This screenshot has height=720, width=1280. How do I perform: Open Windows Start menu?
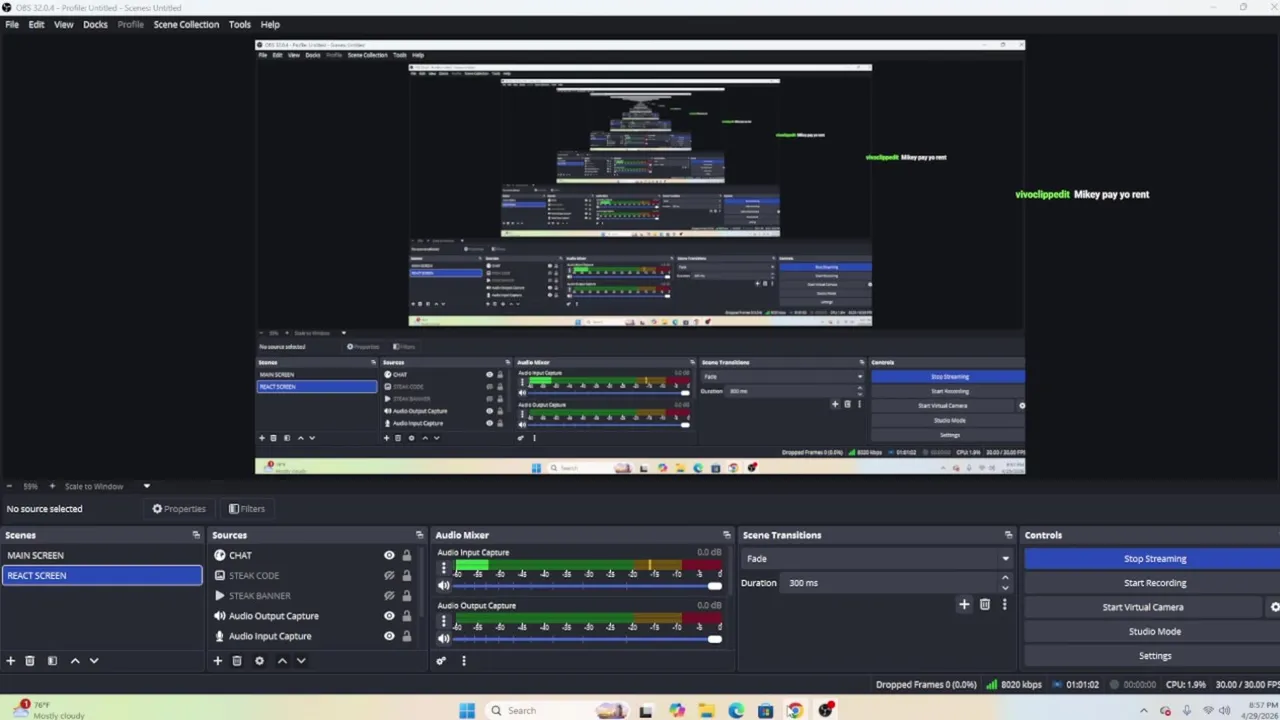point(467,710)
